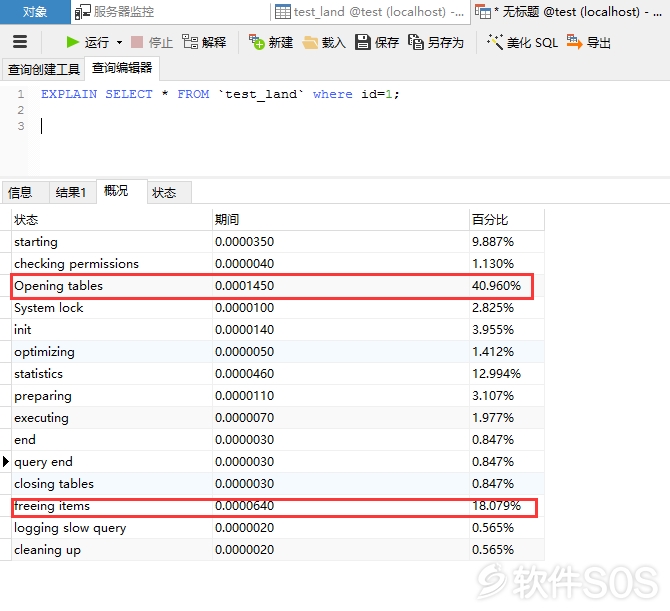Switch to the 对象 tab
The width and height of the screenshot is (670, 611).
coord(35,12)
